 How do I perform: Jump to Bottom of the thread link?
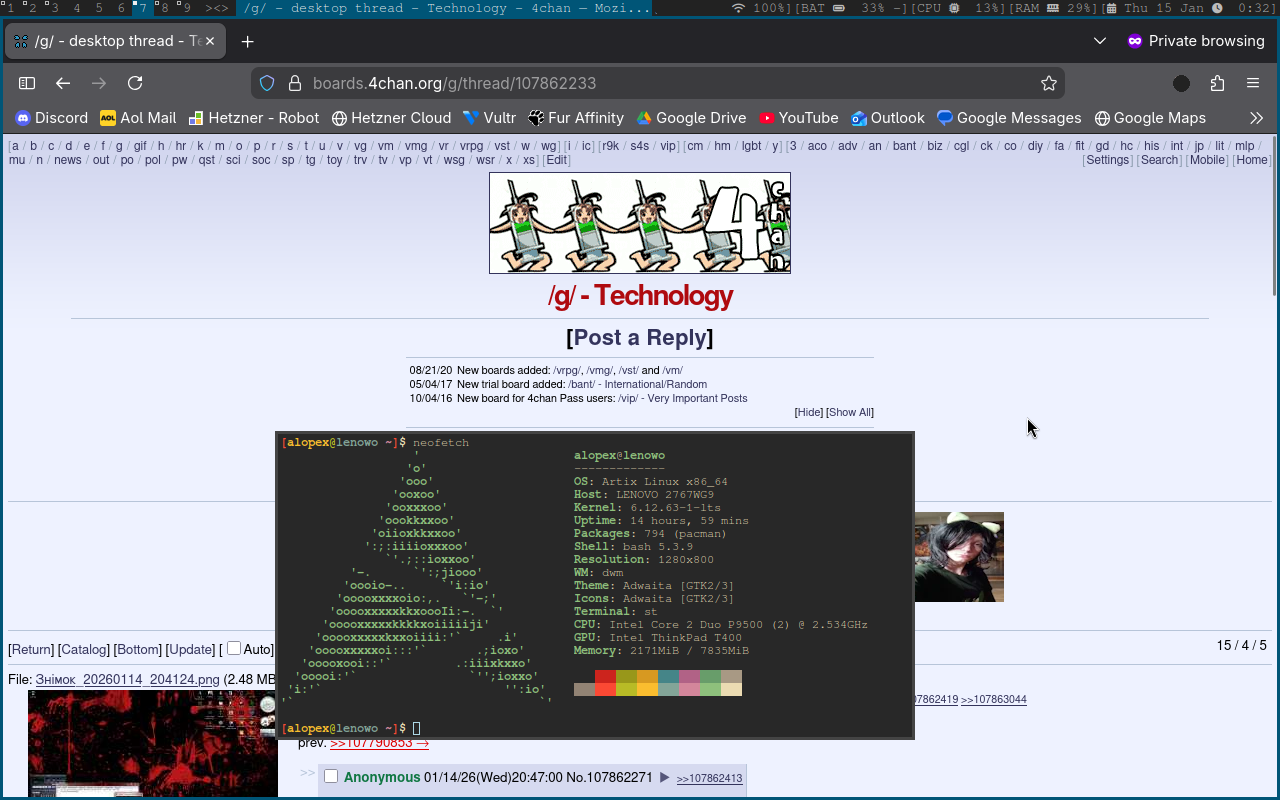tap(137, 650)
